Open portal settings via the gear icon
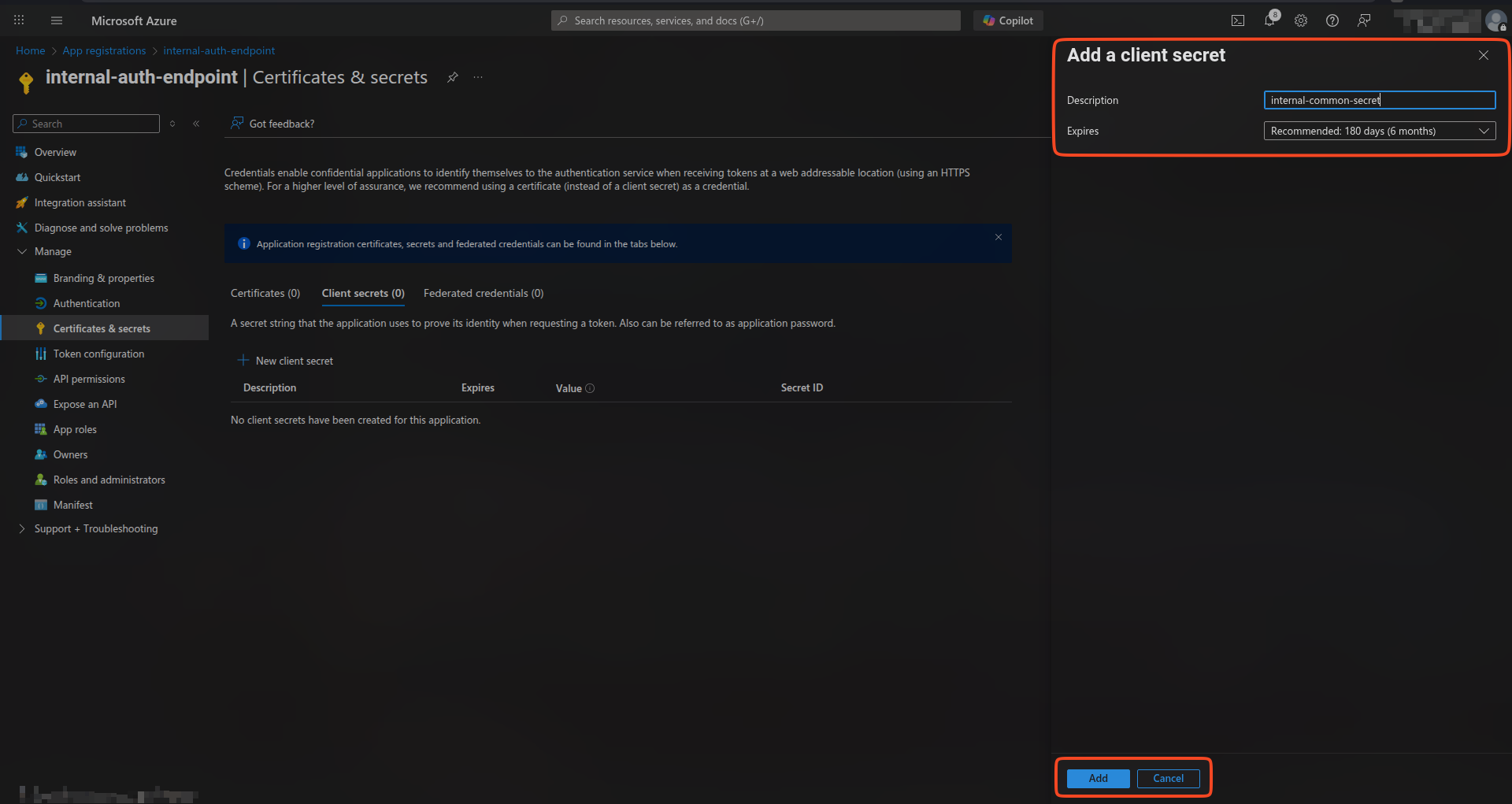This screenshot has height=804, width=1512. coord(1300,20)
